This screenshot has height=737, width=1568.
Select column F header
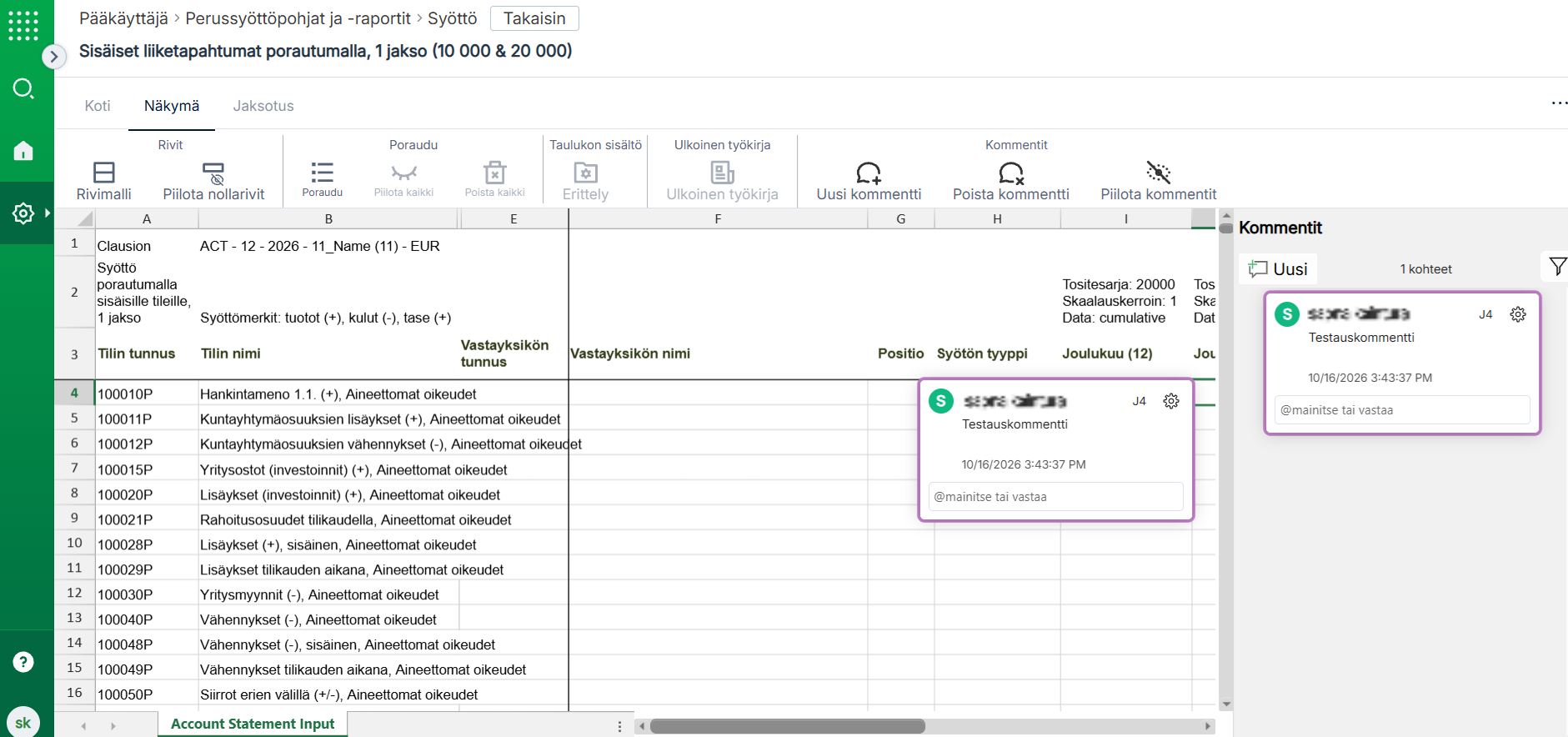718,219
